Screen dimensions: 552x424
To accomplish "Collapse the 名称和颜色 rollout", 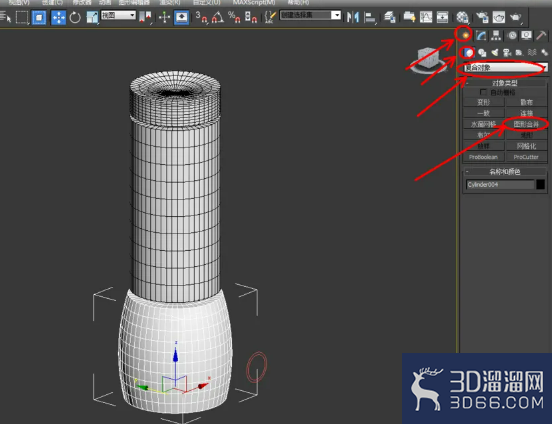I will coord(505,172).
